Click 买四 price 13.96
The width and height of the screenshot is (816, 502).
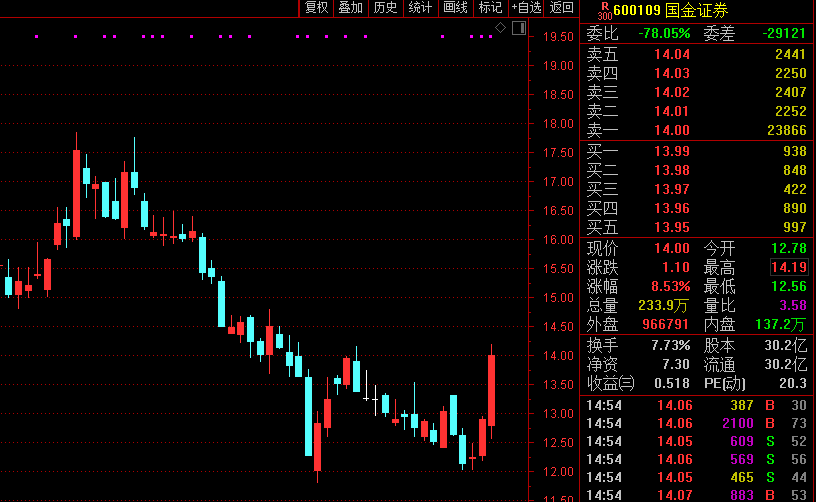point(671,209)
